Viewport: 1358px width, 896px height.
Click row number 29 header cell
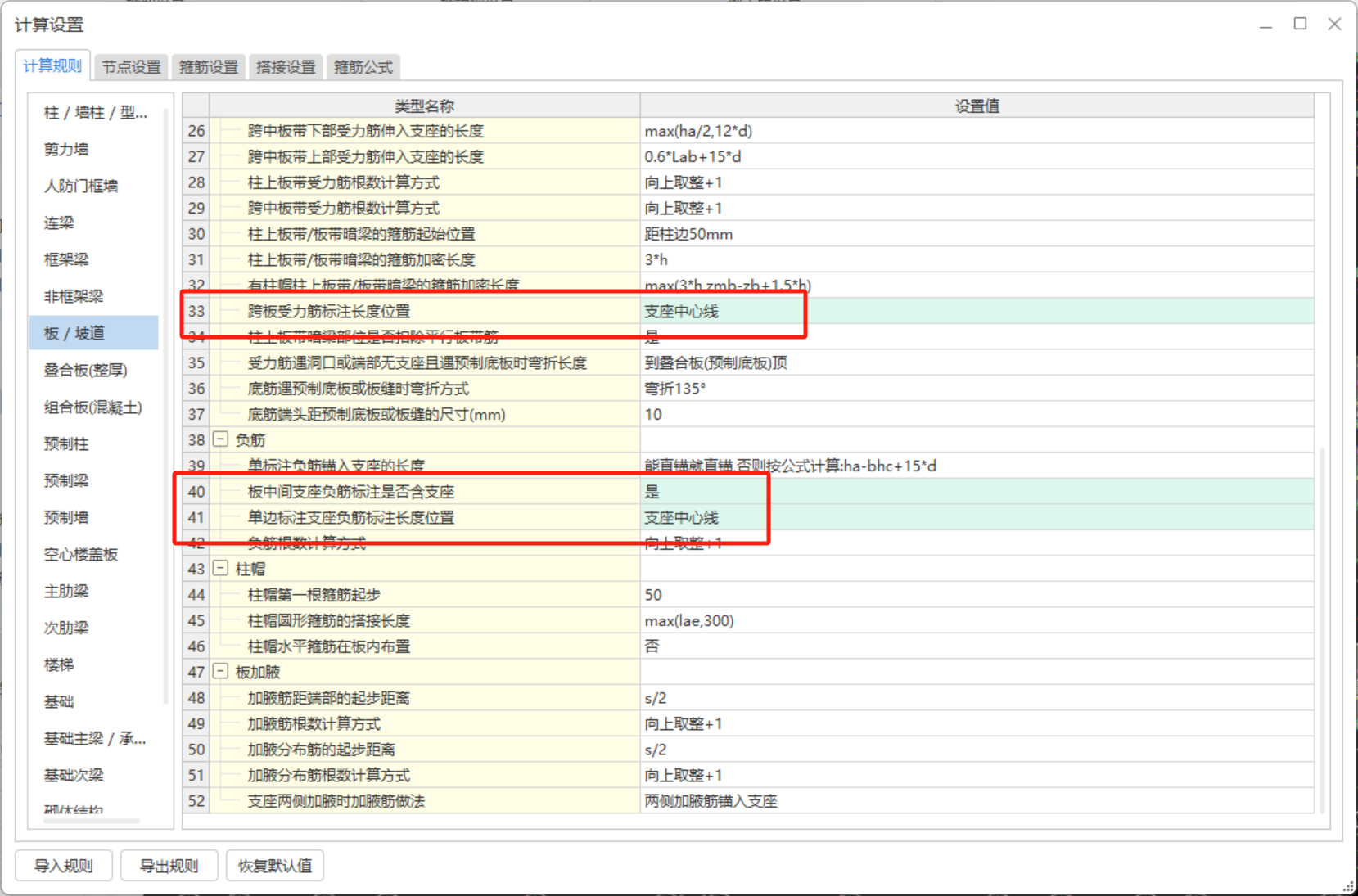pyautogui.click(x=196, y=208)
